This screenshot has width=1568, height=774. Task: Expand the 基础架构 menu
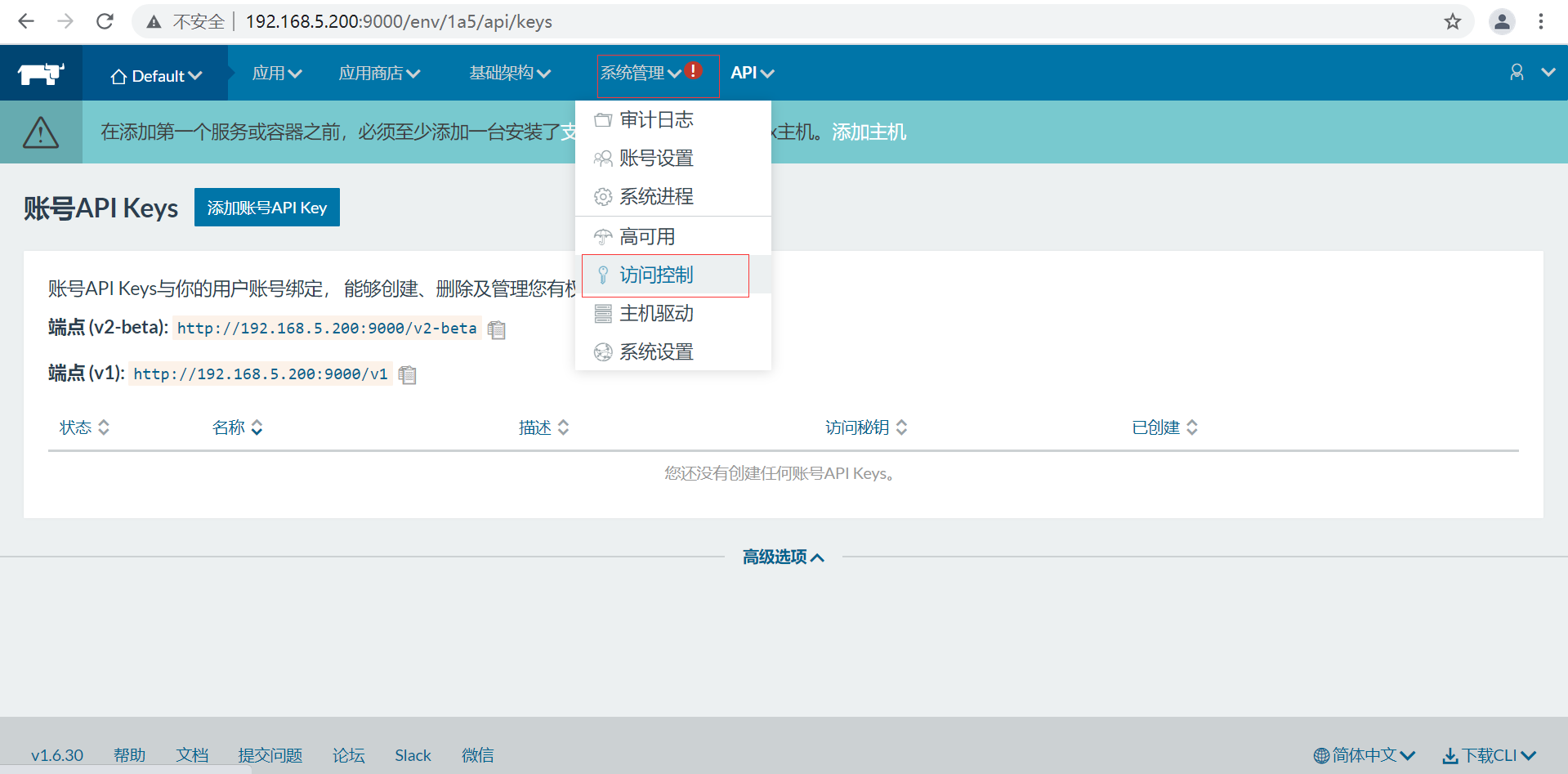[x=510, y=73]
